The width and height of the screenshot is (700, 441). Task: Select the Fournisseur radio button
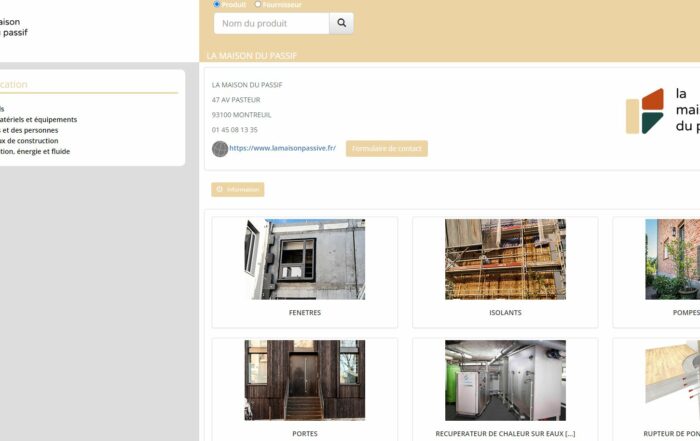click(x=258, y=4)
